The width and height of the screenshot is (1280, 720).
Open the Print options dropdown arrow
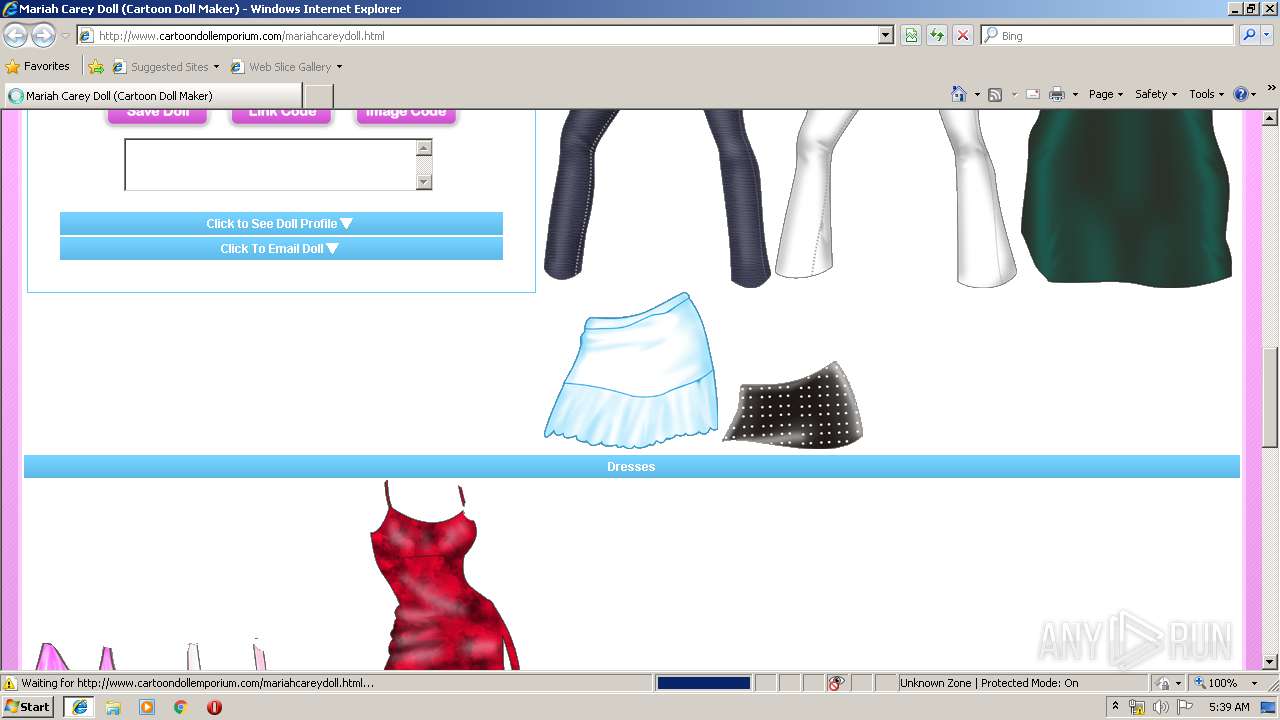point(1075,94)
